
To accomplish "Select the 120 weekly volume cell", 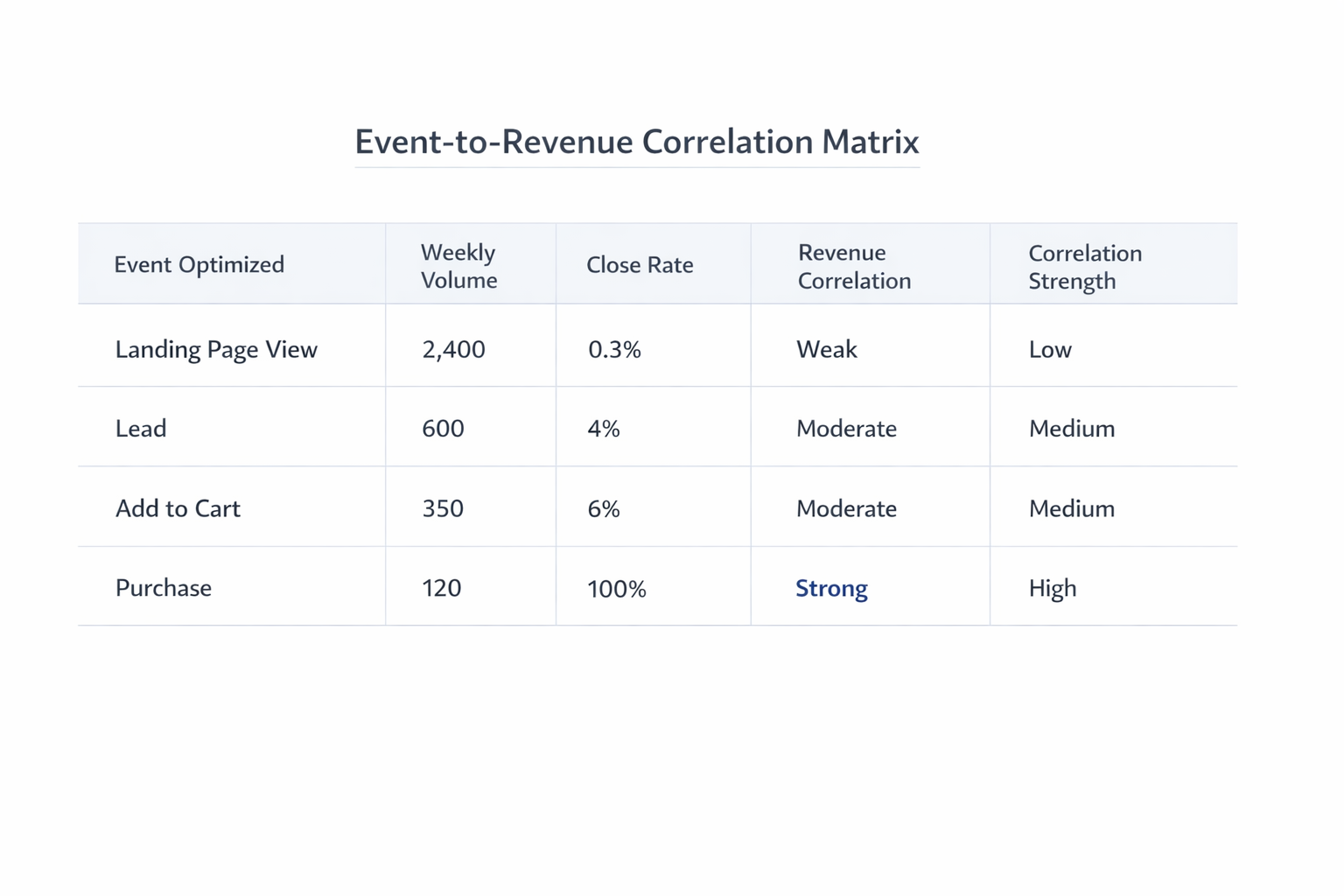I will 440,588.
